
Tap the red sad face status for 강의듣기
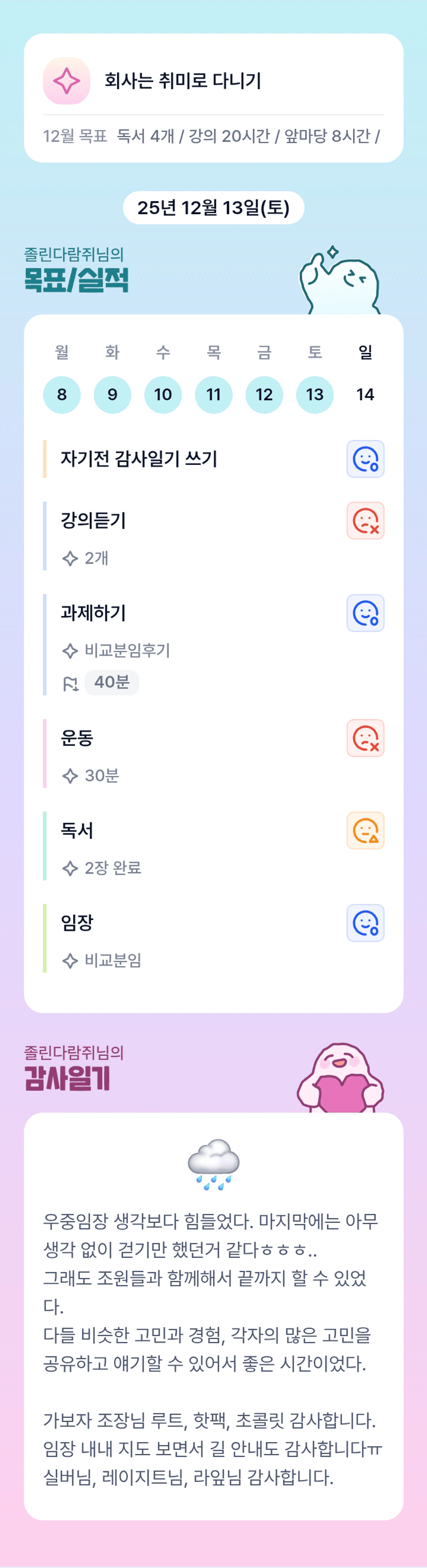tap(365, 521)
